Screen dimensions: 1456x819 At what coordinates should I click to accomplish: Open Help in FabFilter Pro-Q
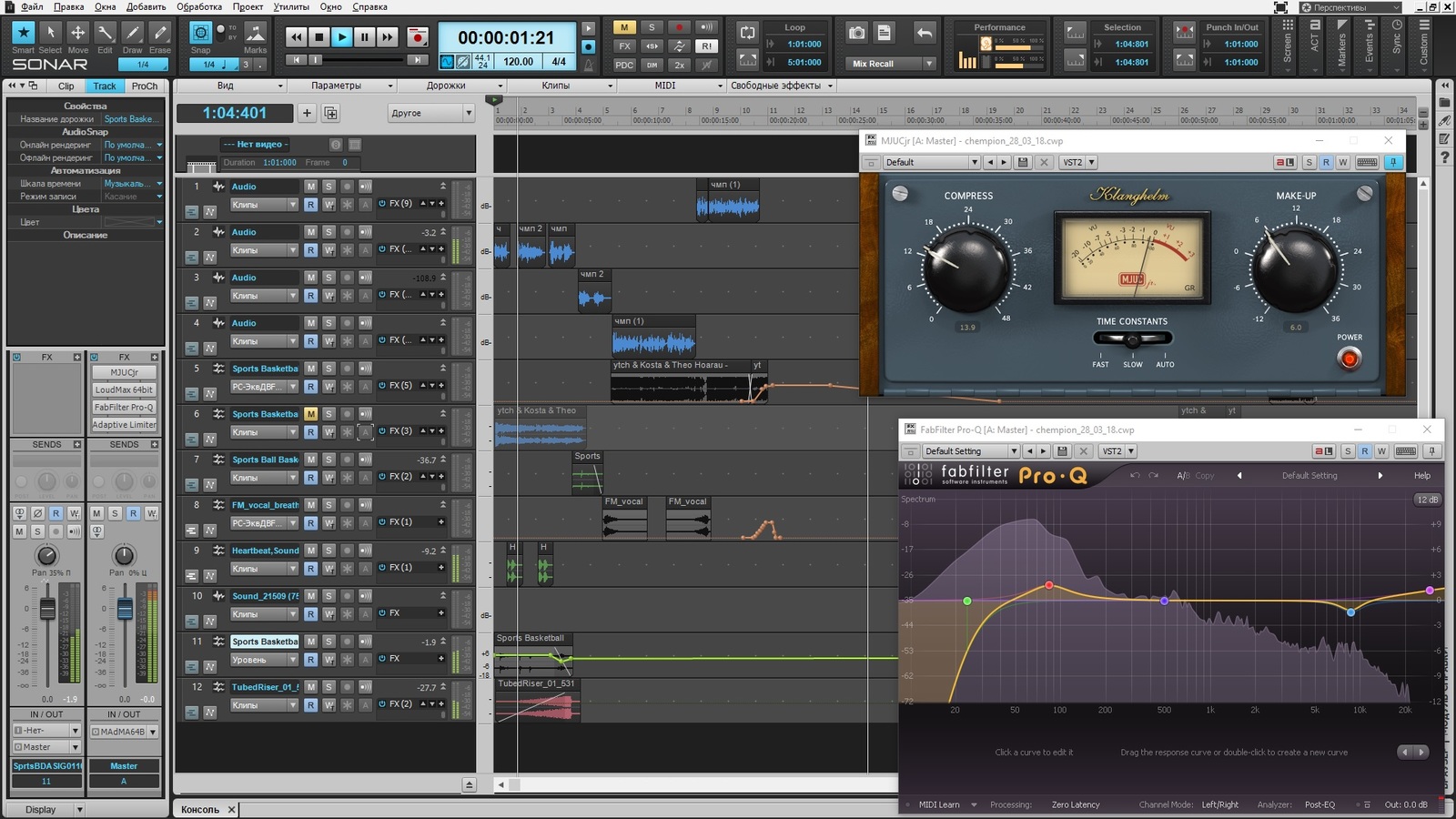coord(1421,475)
